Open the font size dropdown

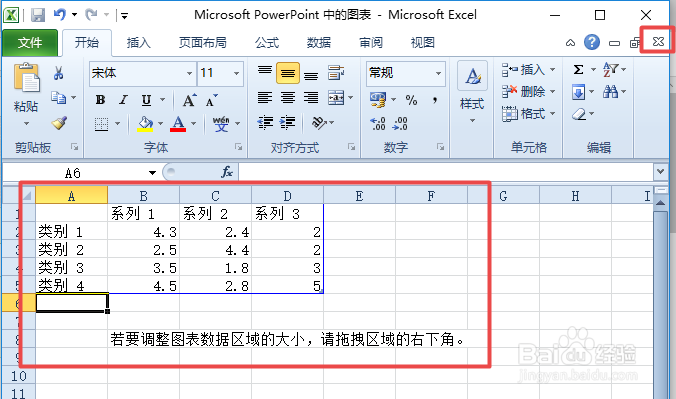click(236, 73)
